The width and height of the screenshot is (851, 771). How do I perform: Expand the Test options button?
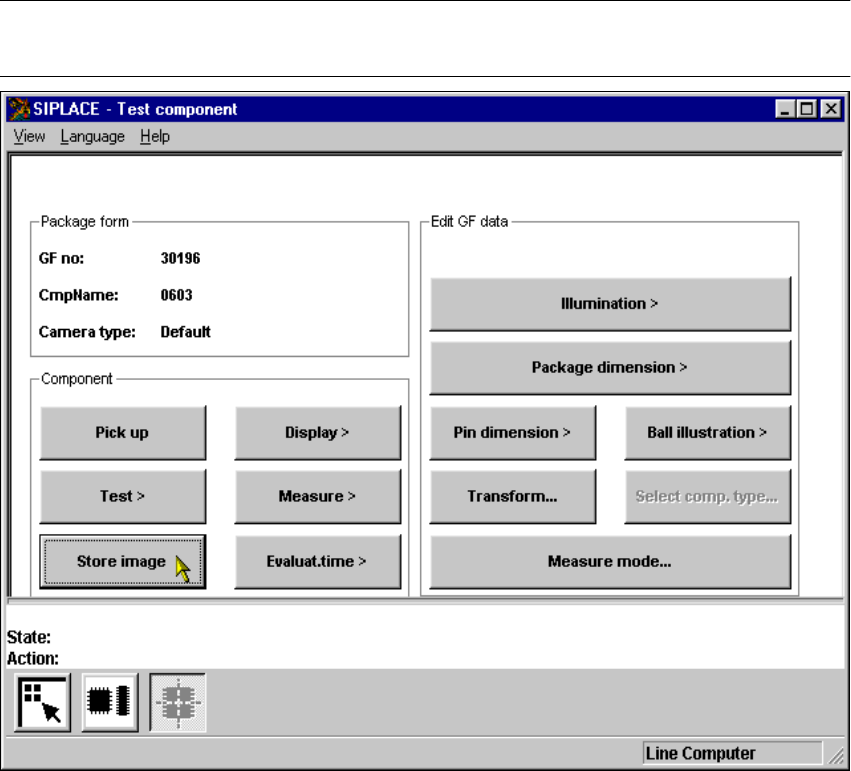point(122,497)
